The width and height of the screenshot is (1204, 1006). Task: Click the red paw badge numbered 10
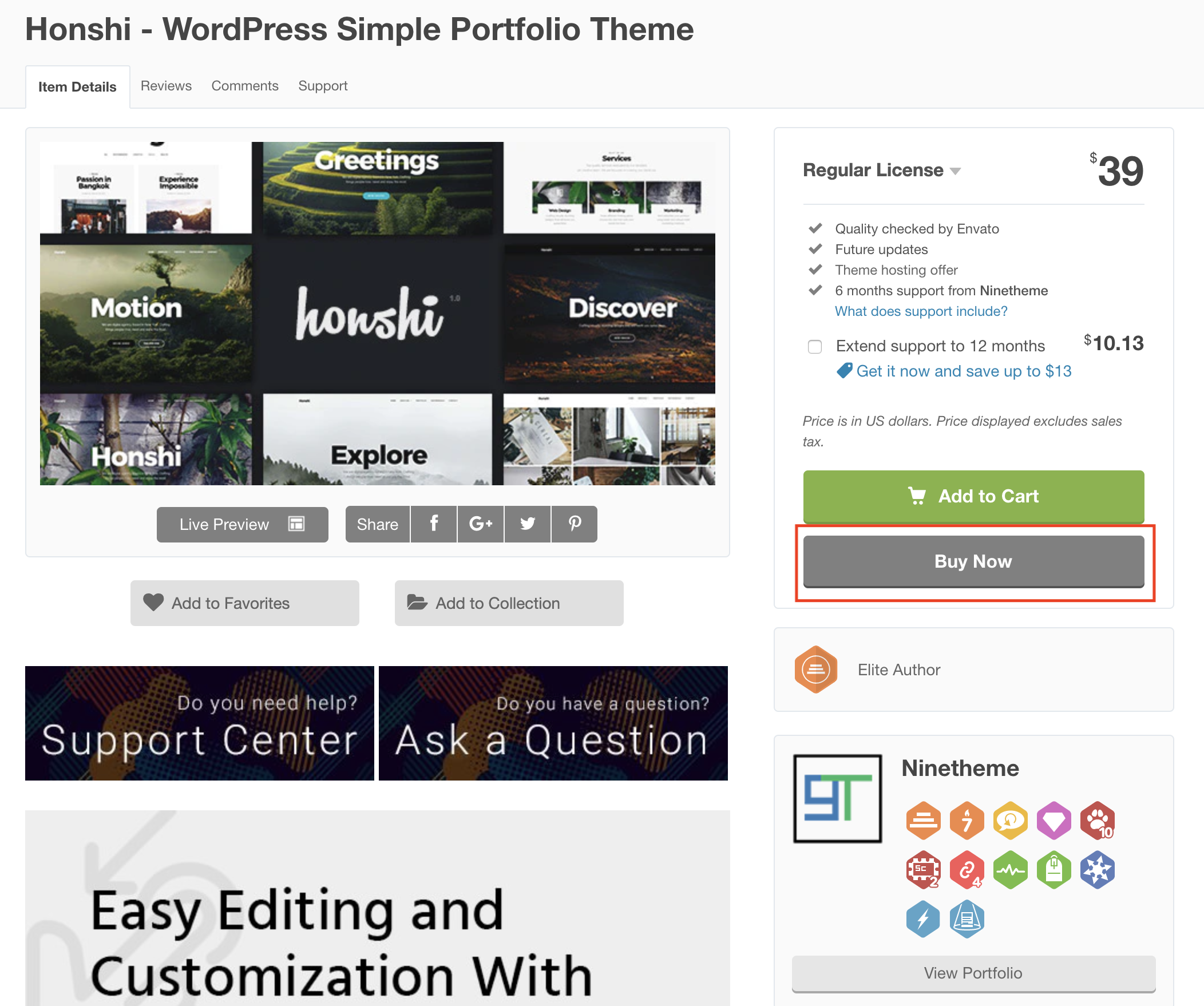1098,821
